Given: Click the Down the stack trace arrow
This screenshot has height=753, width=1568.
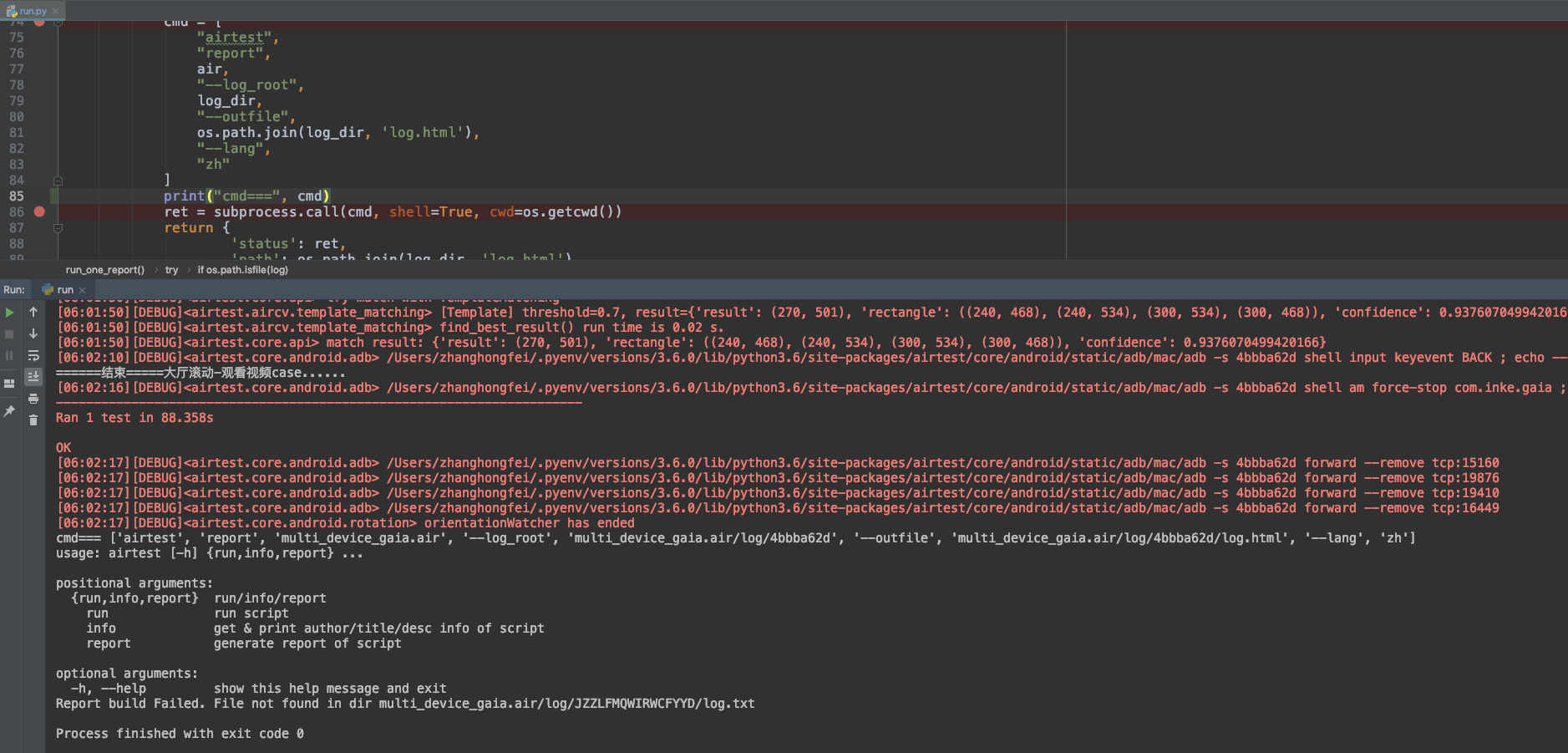Looking at the screenshot, I should [x=33, y=333].
